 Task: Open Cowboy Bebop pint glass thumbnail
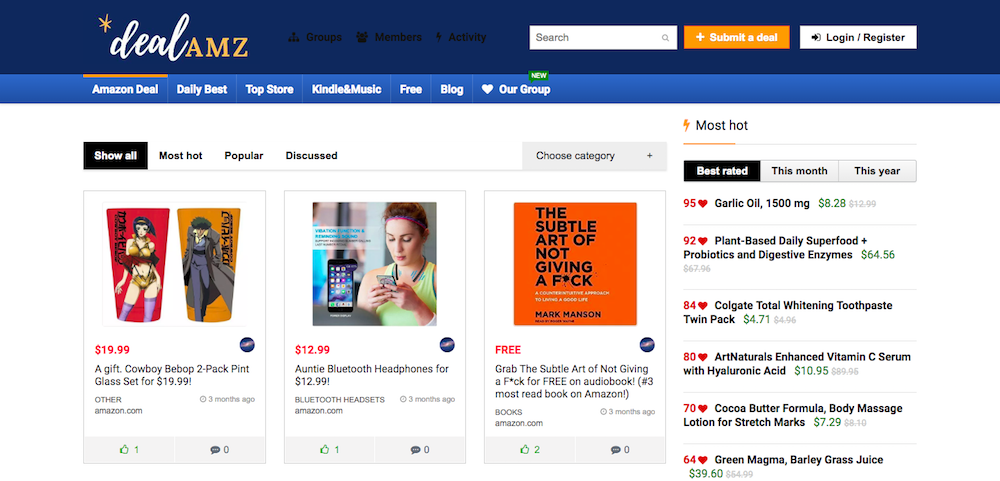pos(174,264)
